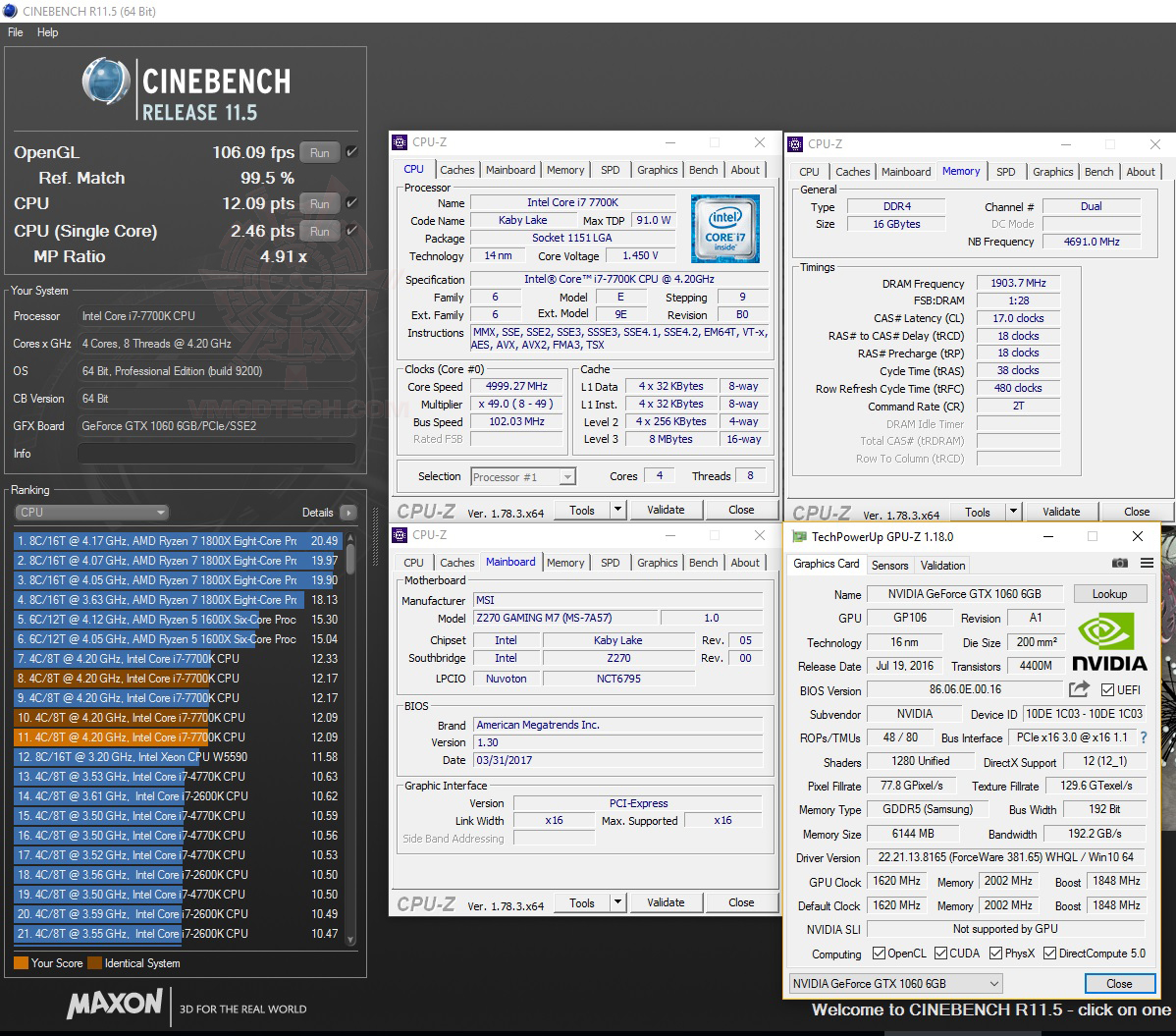Click the Info input field in Cinebench
The height and width of the screenshot is (1036, 1176).
tap(217, 454)
